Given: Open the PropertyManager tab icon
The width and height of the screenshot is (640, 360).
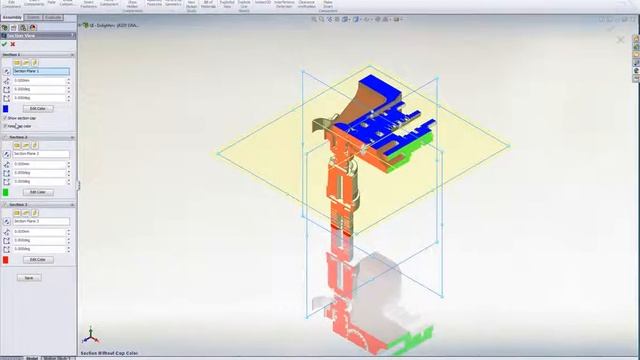Looking at the screenshot, I should click(x=14, y=28).
